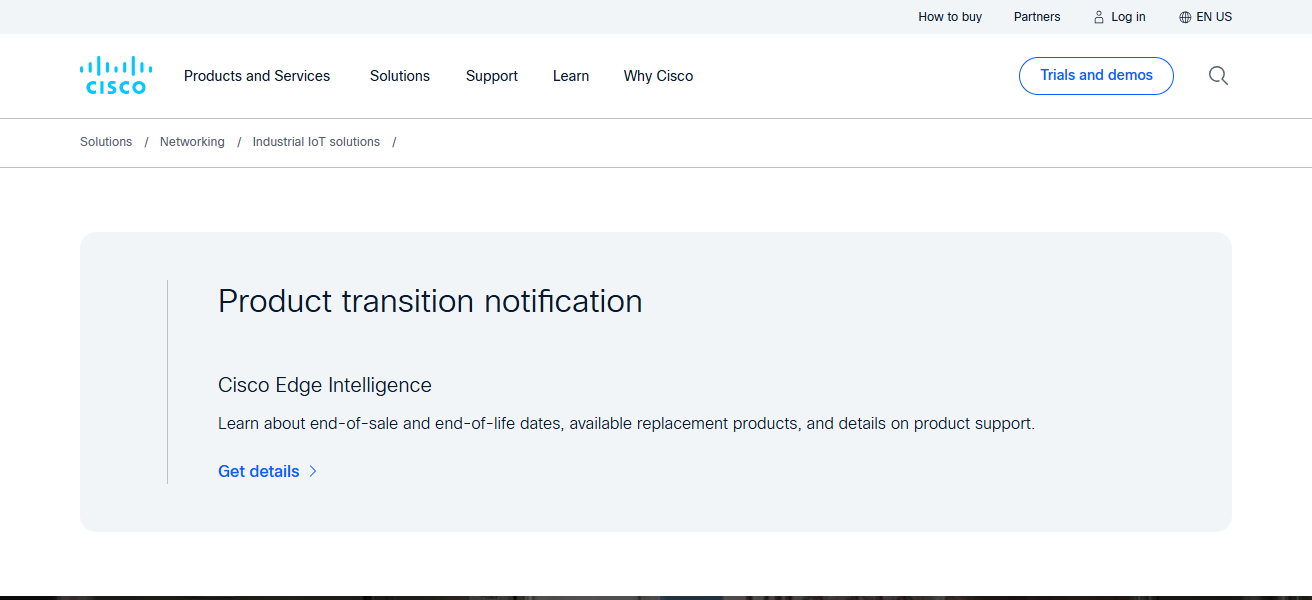This screenshot has height=600, width=1312.
Task: Click the Product transition notification card
Action: coord(655,380)
